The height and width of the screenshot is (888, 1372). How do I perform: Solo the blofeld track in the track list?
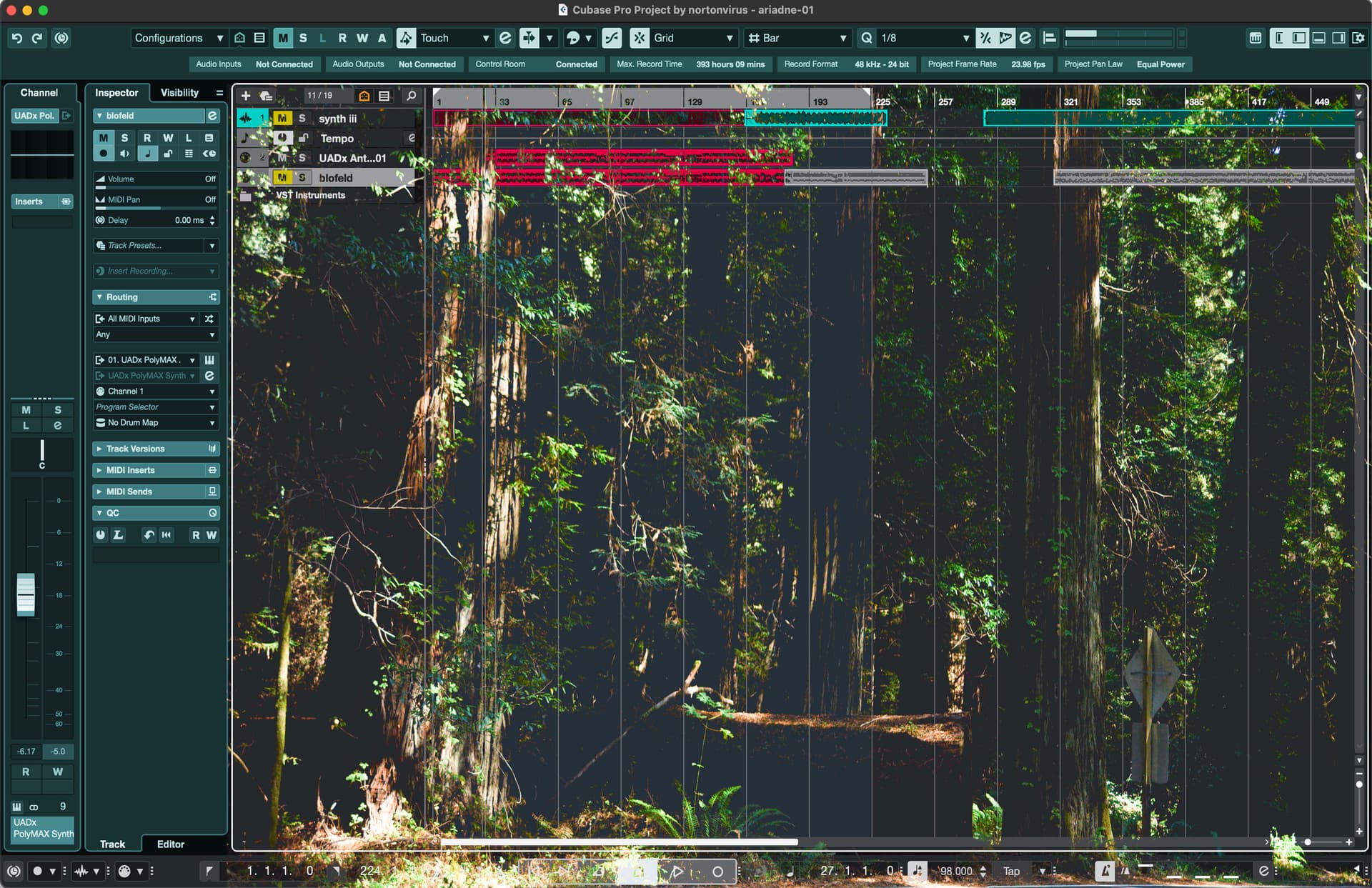coord(302,178)
